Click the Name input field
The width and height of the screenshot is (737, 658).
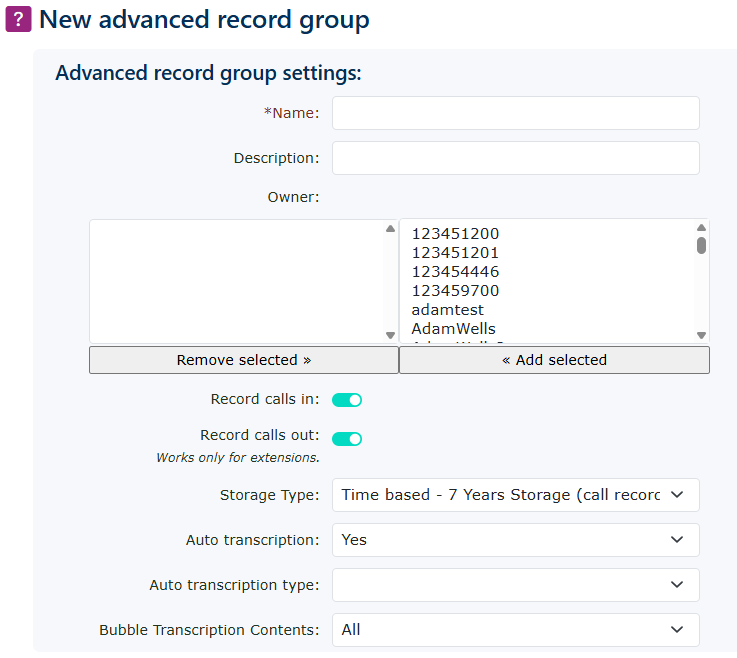(515, 113)
